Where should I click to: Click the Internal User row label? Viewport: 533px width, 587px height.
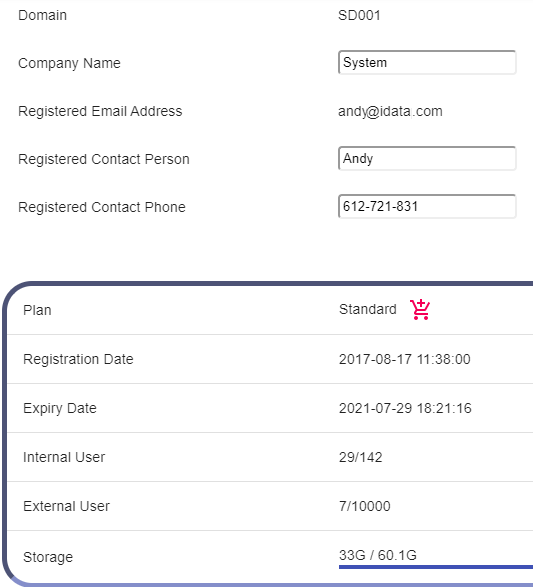(64, 457)
